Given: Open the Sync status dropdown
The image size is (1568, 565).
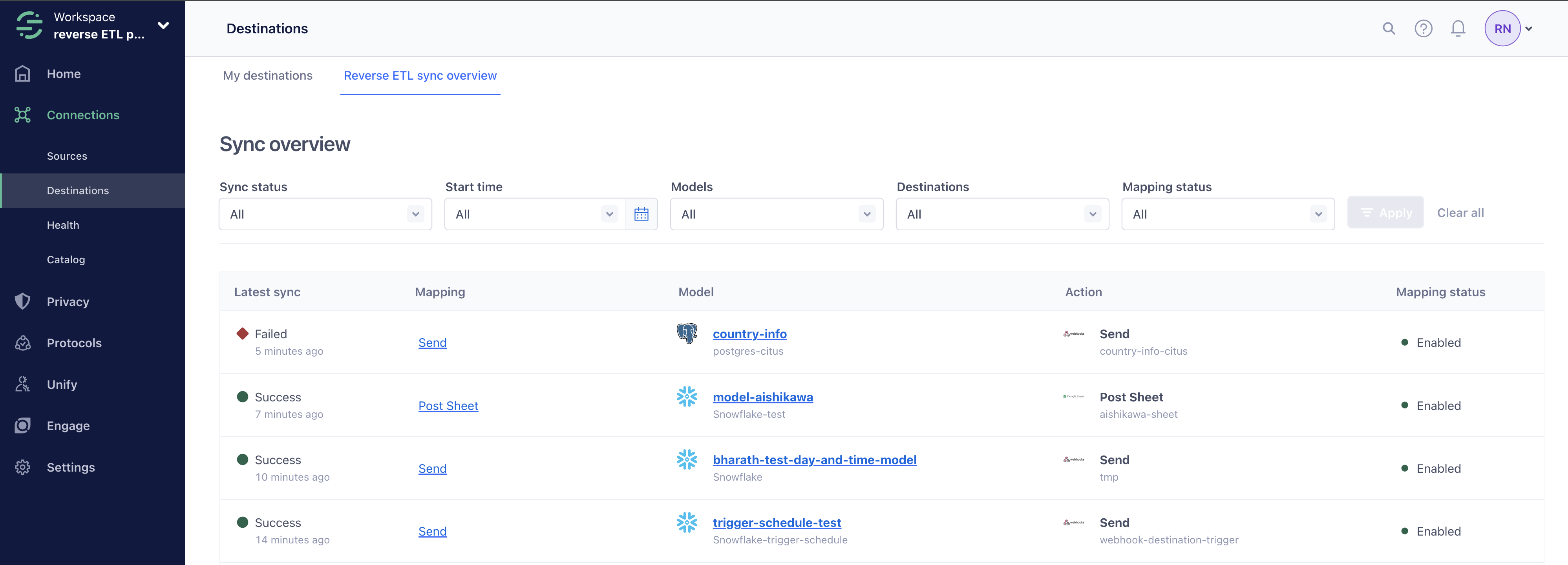Looking at the screenshot, I should pos(325,213).
